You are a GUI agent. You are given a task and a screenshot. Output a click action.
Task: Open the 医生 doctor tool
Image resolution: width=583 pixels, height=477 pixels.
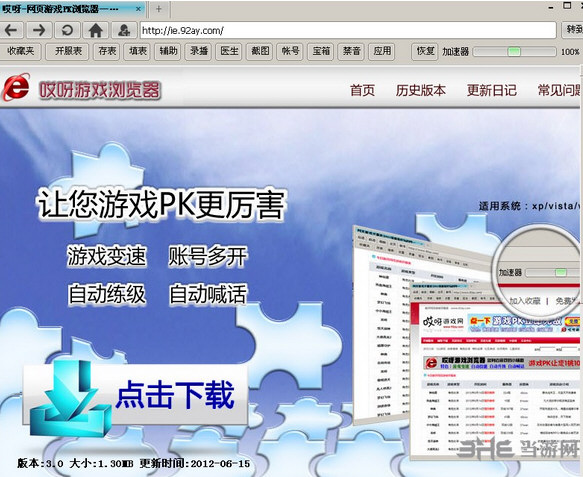(x=229, y=51)
